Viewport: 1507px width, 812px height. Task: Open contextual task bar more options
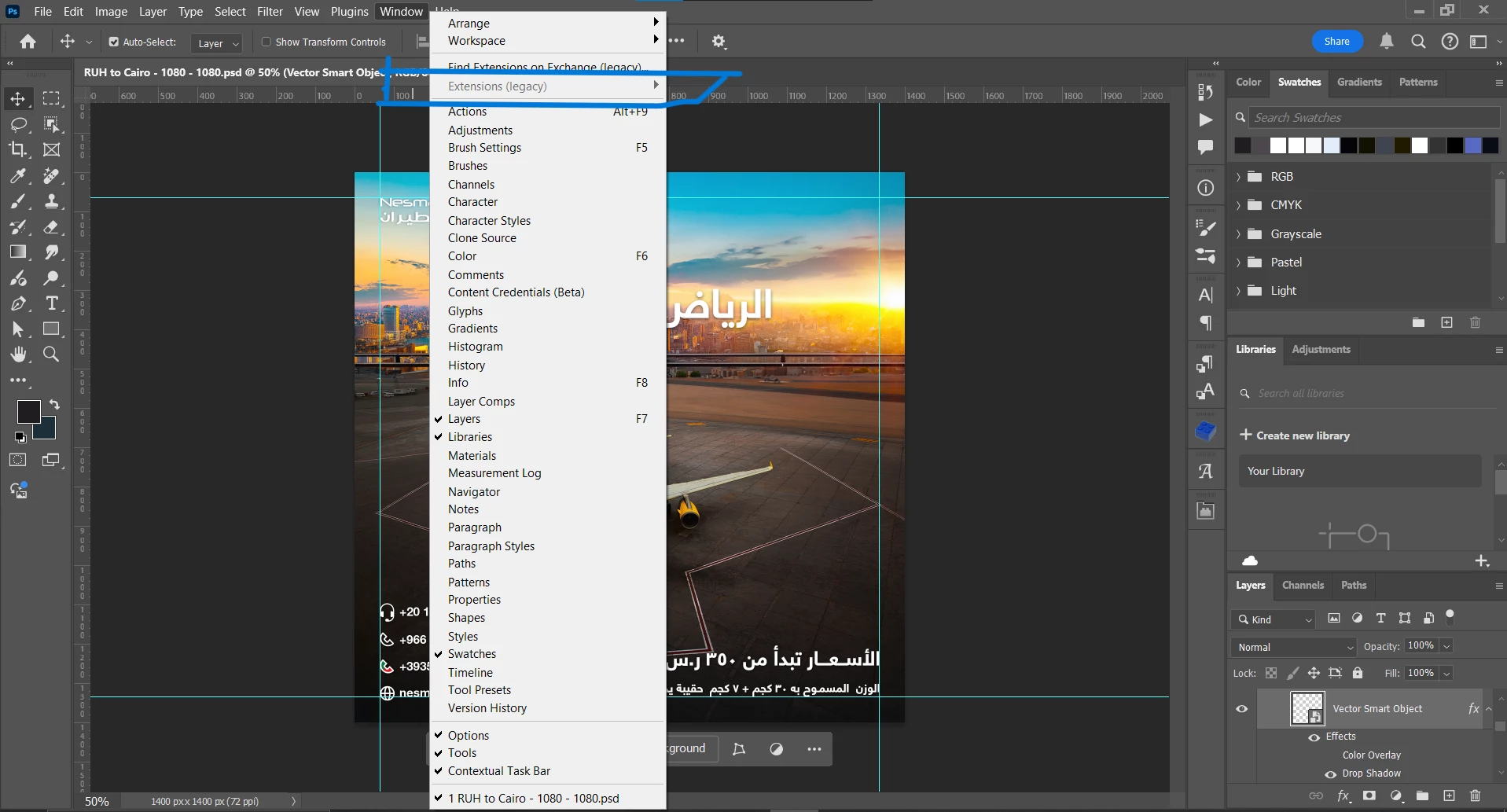pyautogui.click(x=814, y=749)
